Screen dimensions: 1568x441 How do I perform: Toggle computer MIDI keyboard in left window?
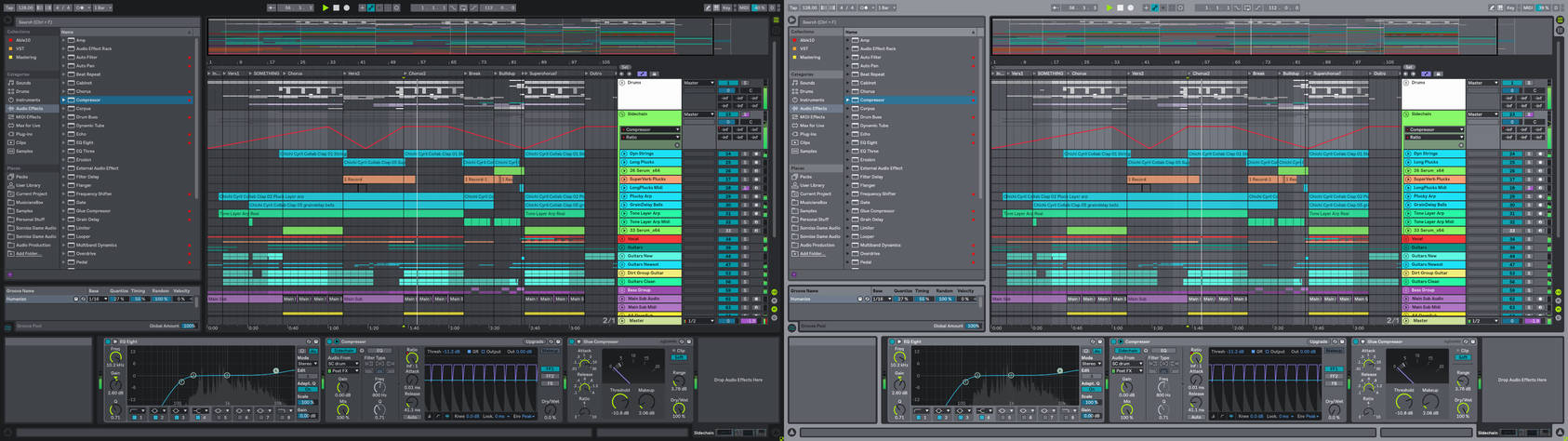point(717,7)
